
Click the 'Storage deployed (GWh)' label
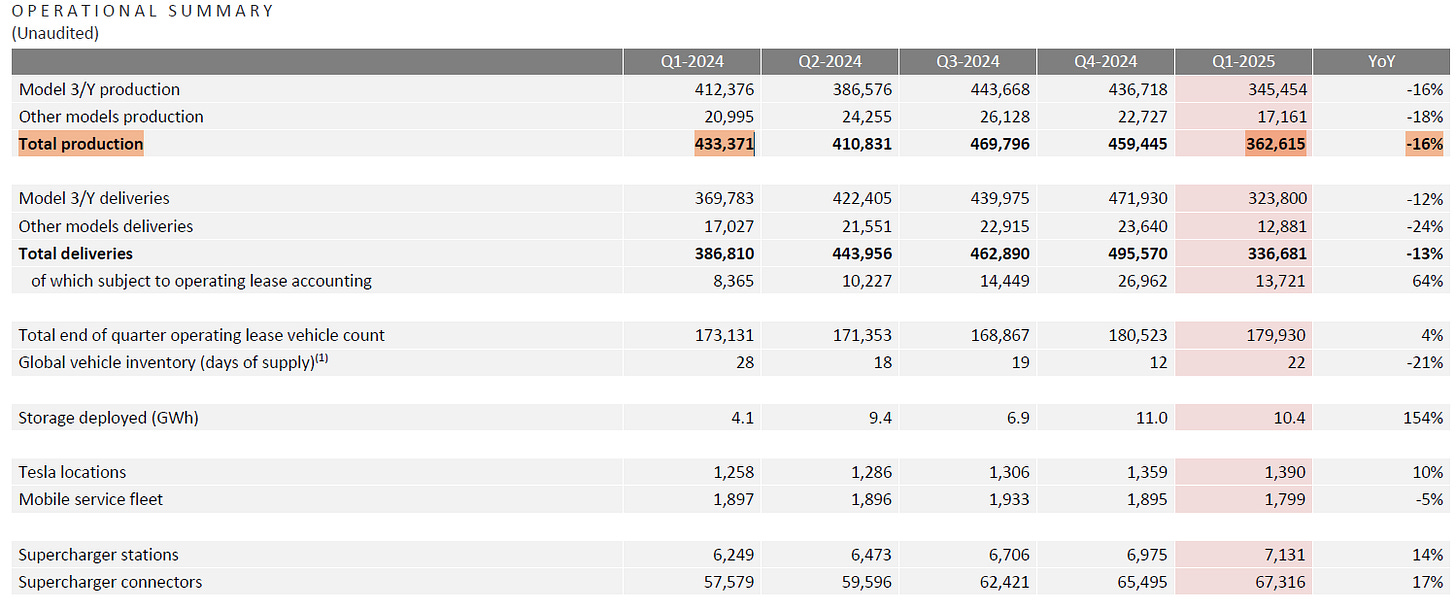(x=108, y=417)
